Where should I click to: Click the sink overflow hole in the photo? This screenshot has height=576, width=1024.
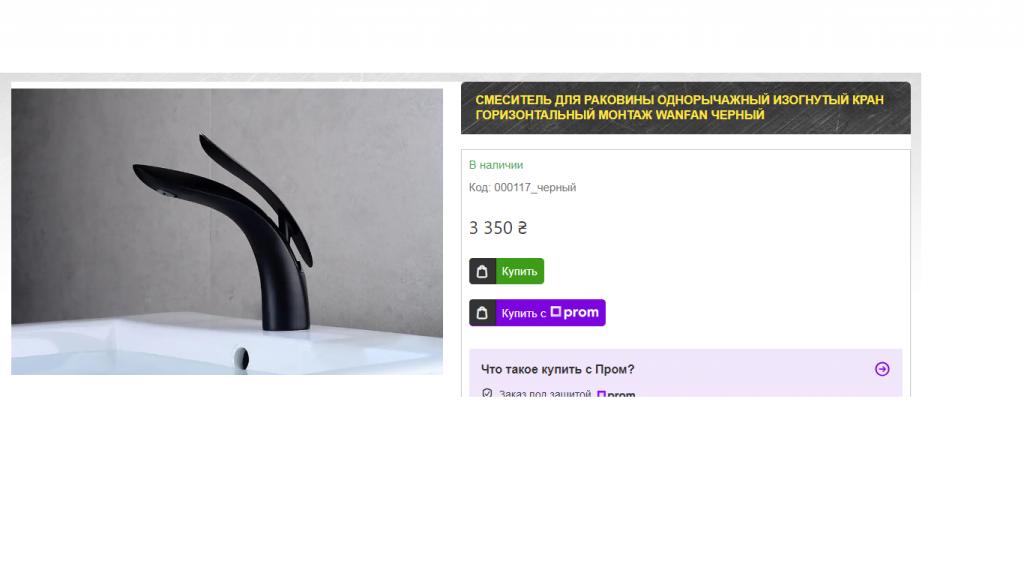point(242,358)
